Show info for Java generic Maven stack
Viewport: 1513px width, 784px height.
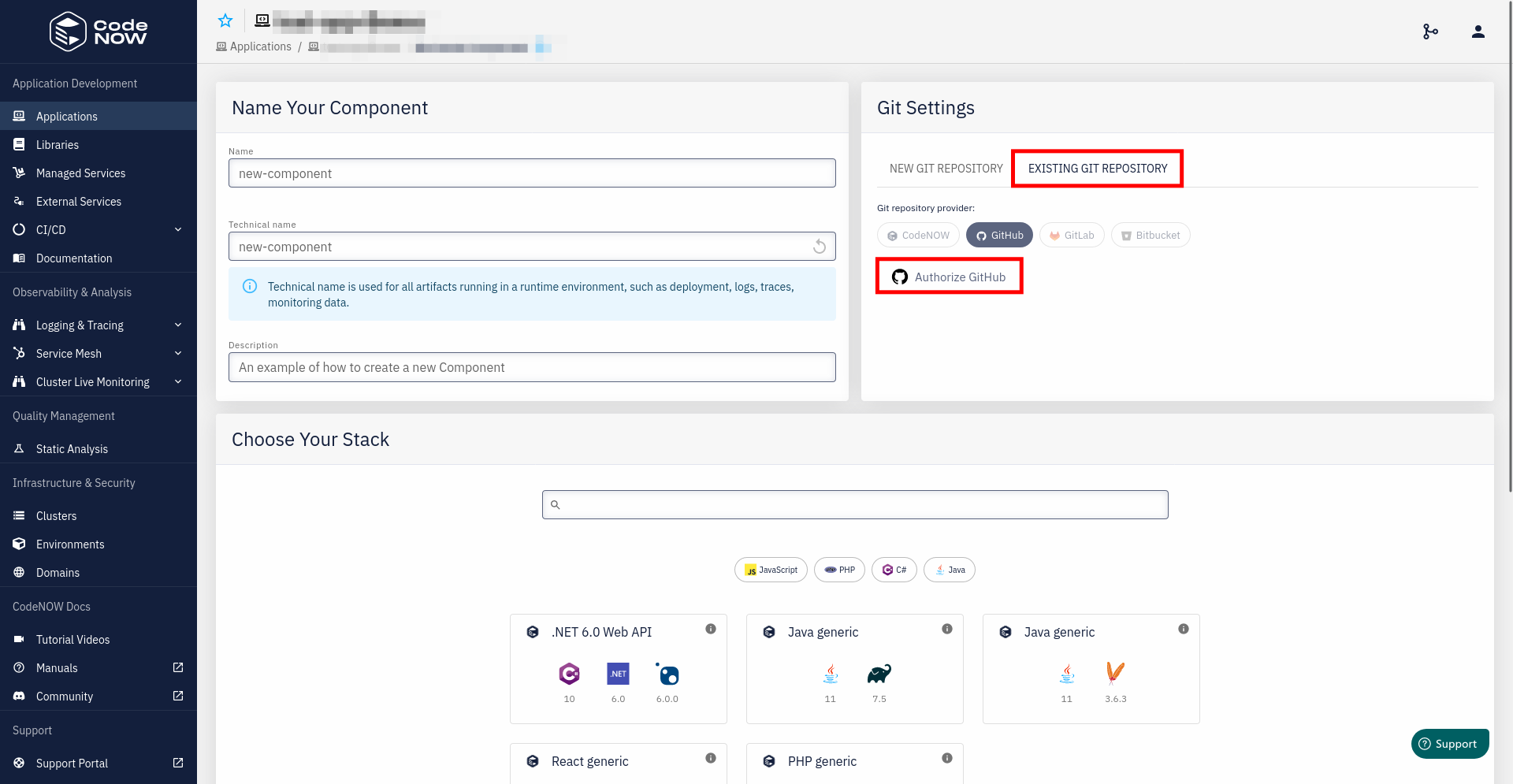pos(1184,629)
